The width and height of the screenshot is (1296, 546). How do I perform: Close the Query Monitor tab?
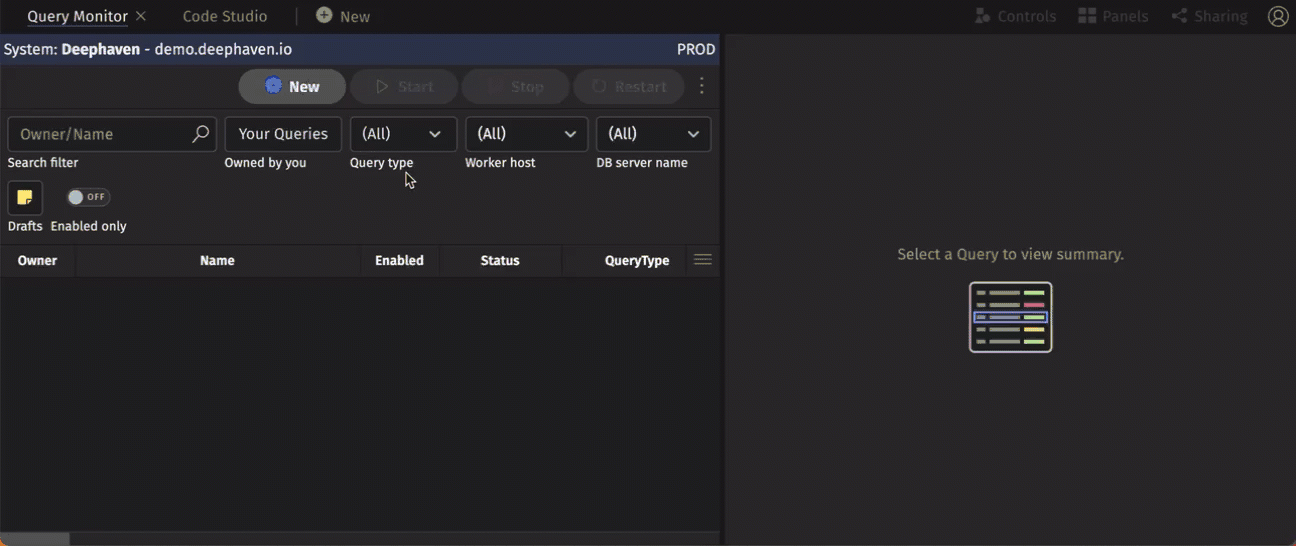point(141,16)
